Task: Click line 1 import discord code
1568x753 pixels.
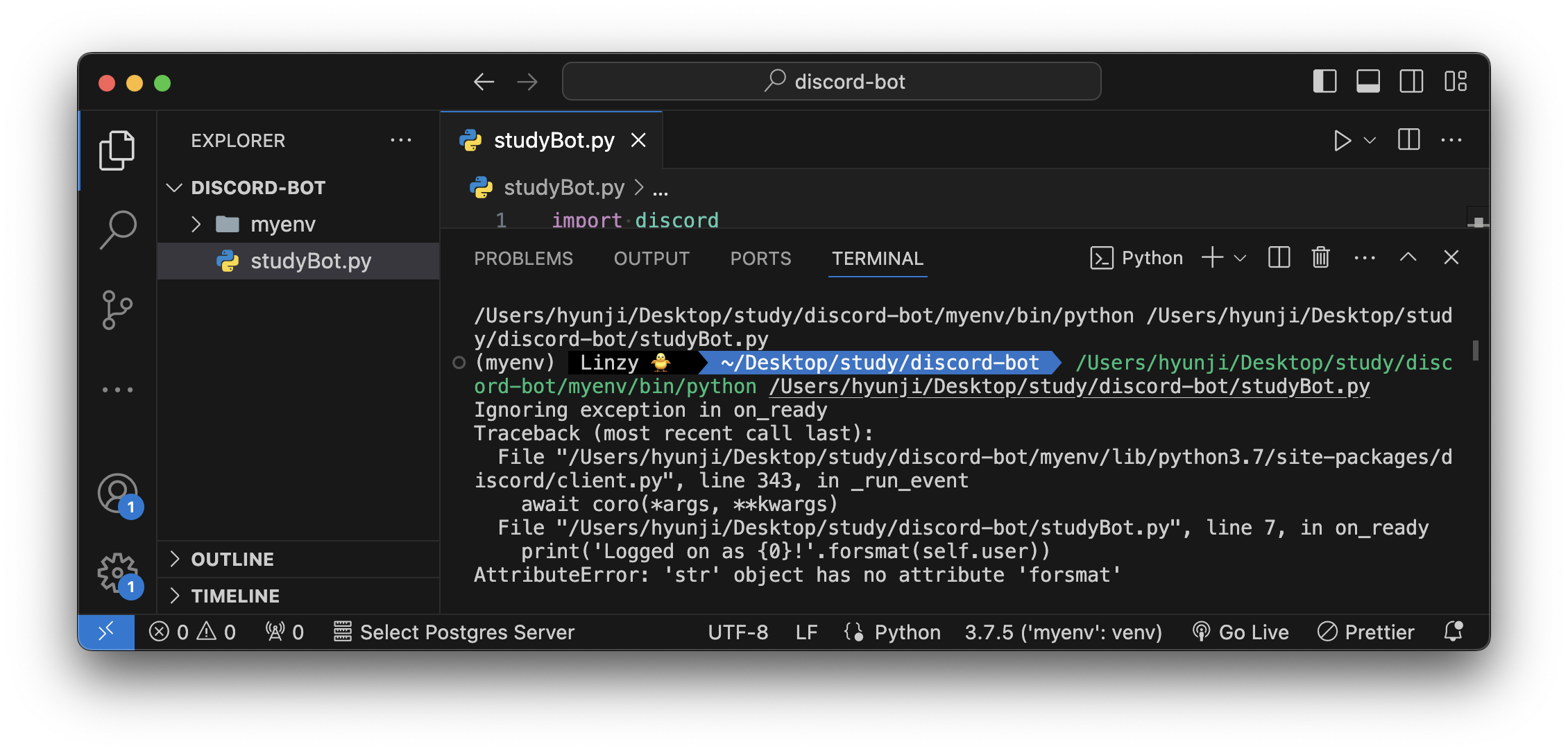Action: coord(635,220)
